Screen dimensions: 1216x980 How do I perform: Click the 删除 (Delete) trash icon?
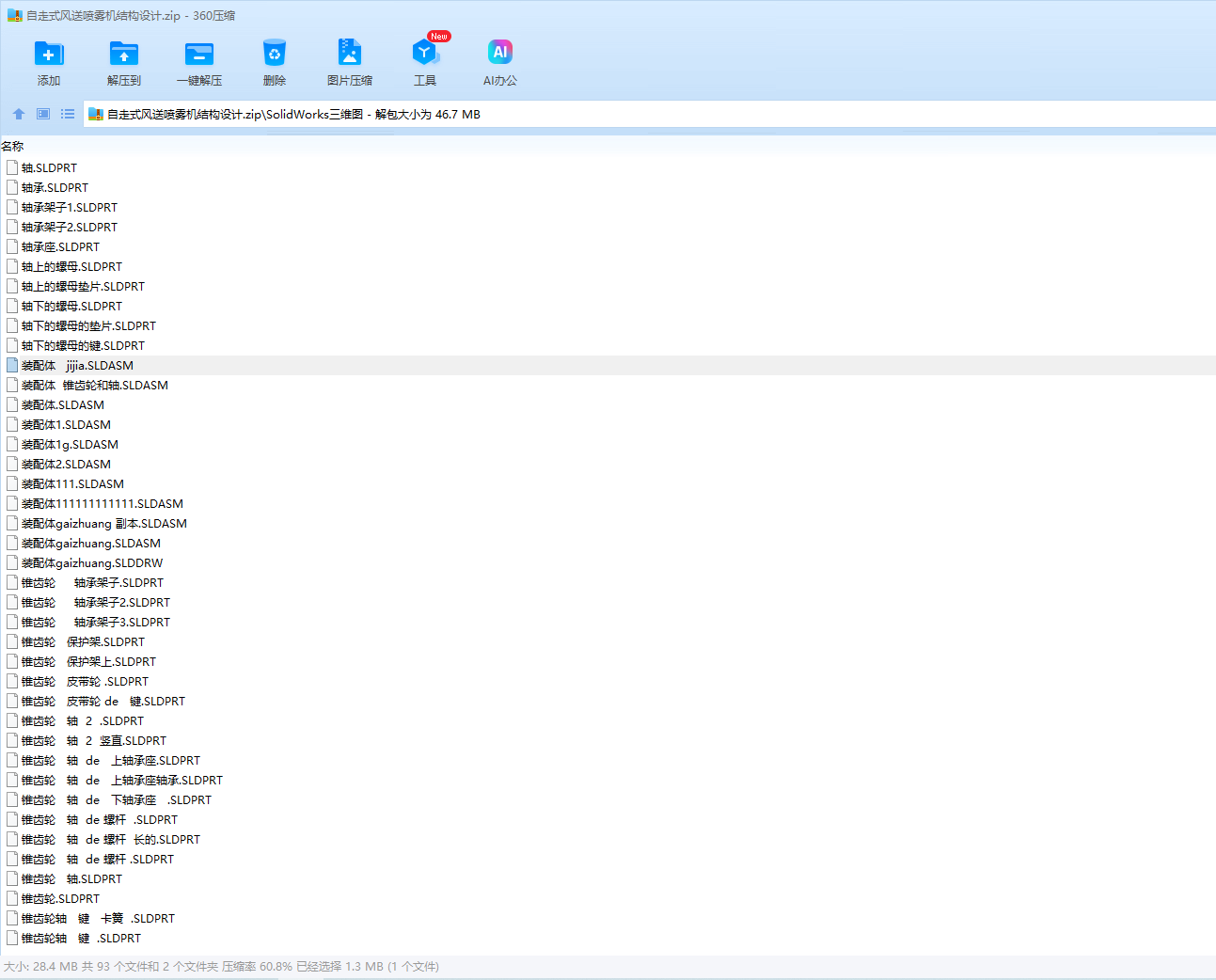[275, 54]
